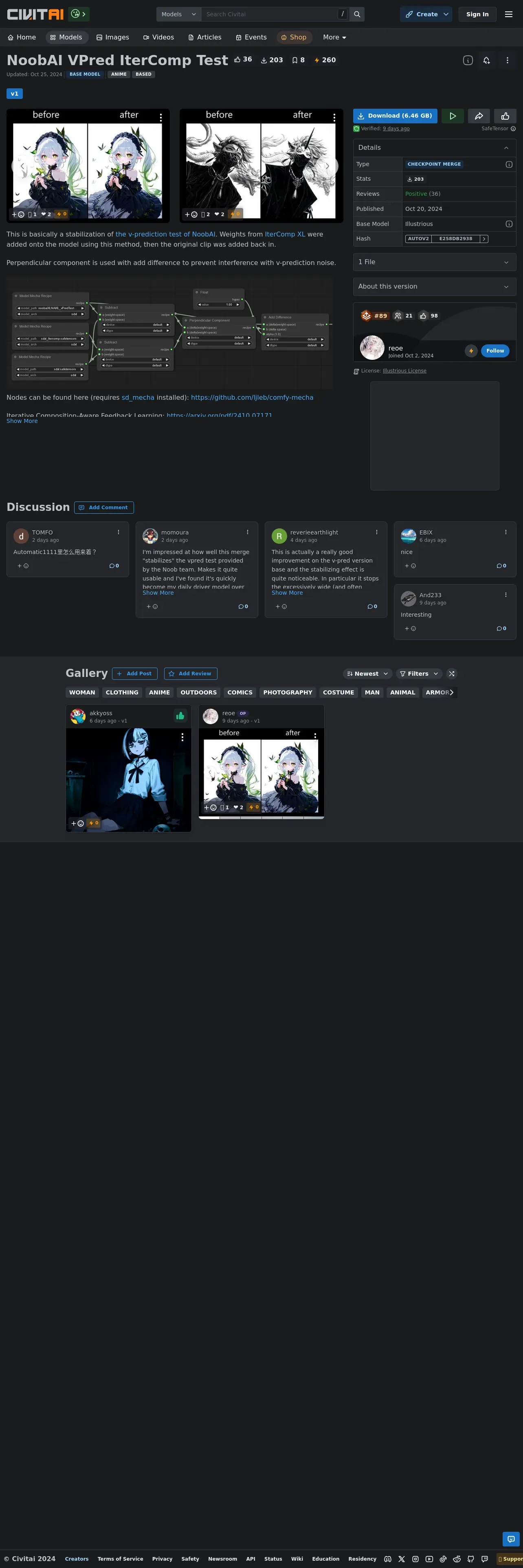The image size is (523, 1568).
Task: Click Add Comment button
Action: tap(103, 507)
